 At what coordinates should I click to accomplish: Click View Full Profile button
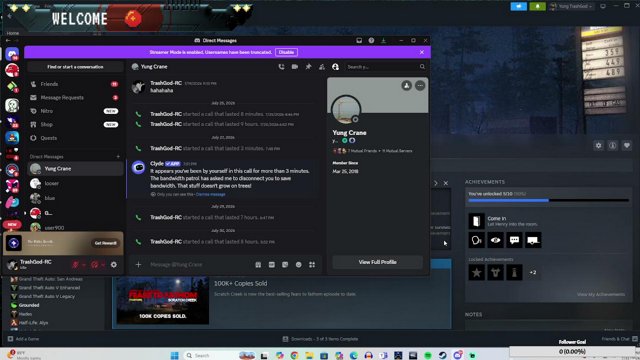point(378,262)
